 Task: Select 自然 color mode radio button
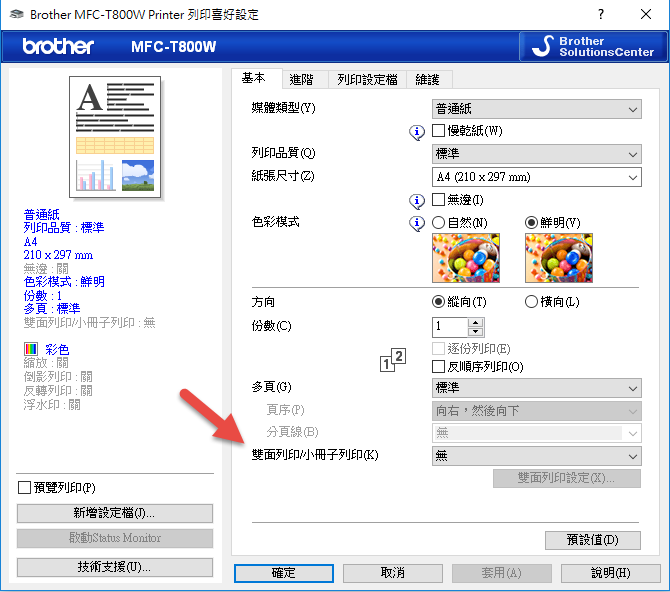[438, 222]
